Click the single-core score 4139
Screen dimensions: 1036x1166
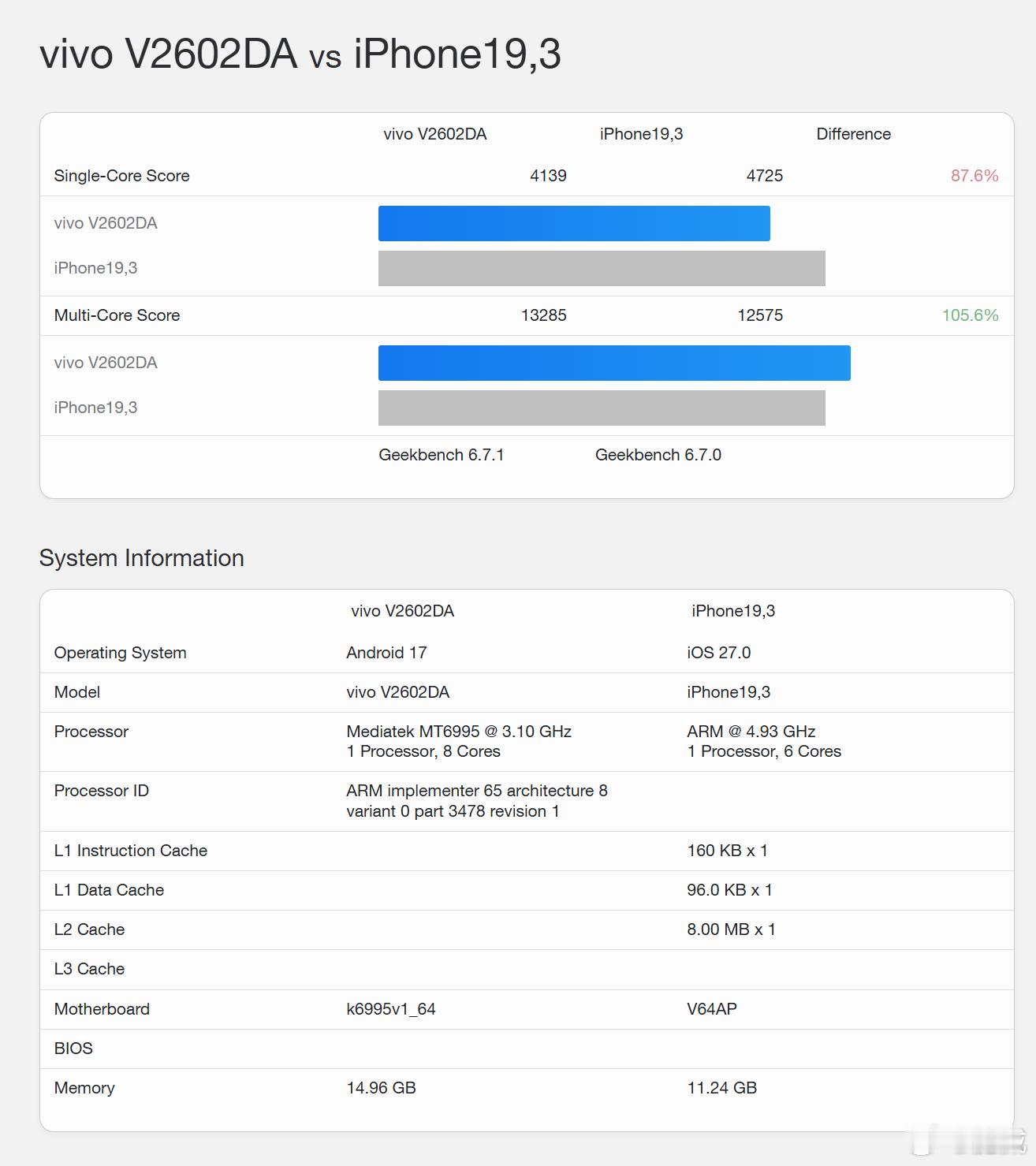pyautogui.click(x=548, y=176)
